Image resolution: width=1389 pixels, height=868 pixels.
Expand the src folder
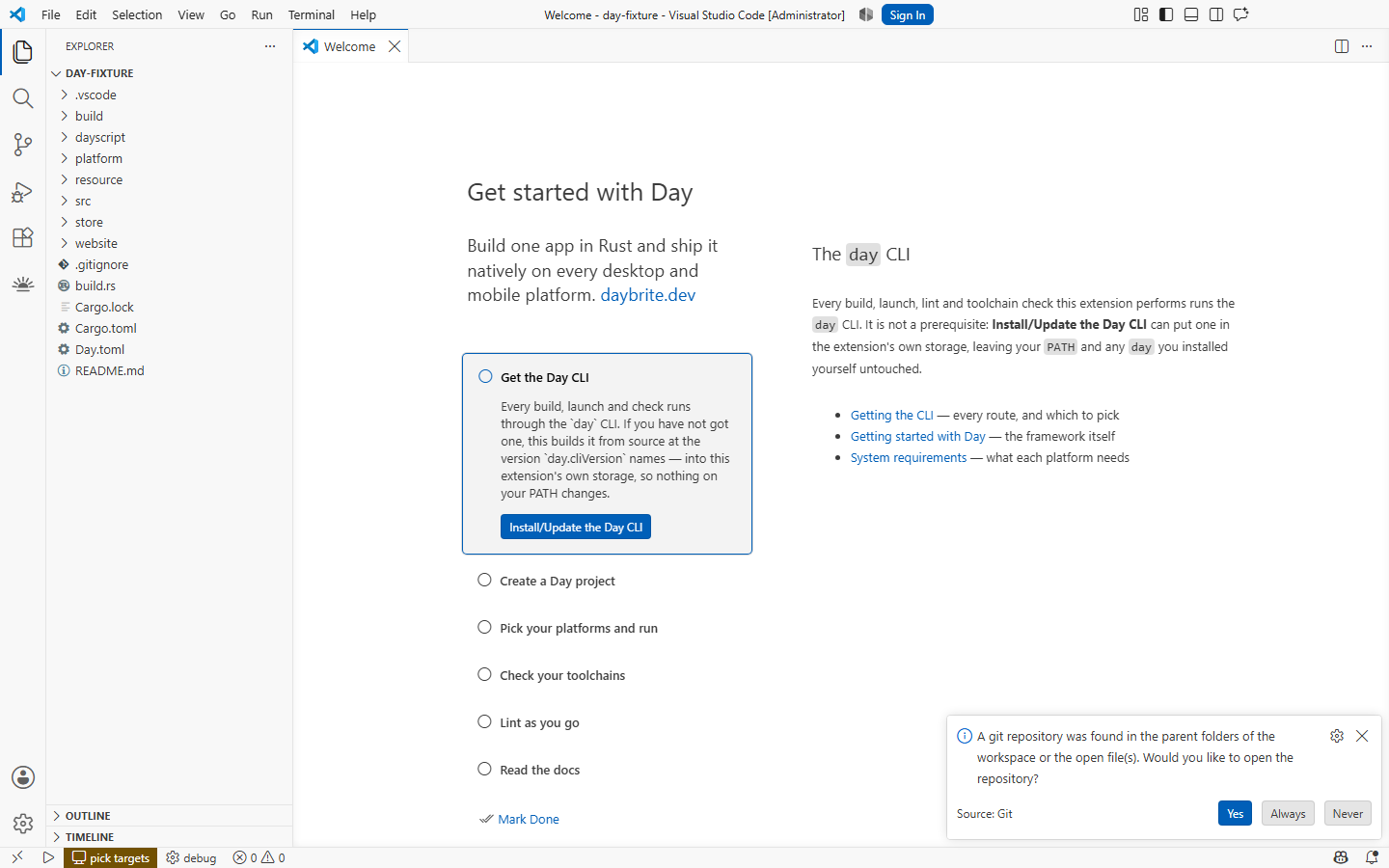point(169,201)
